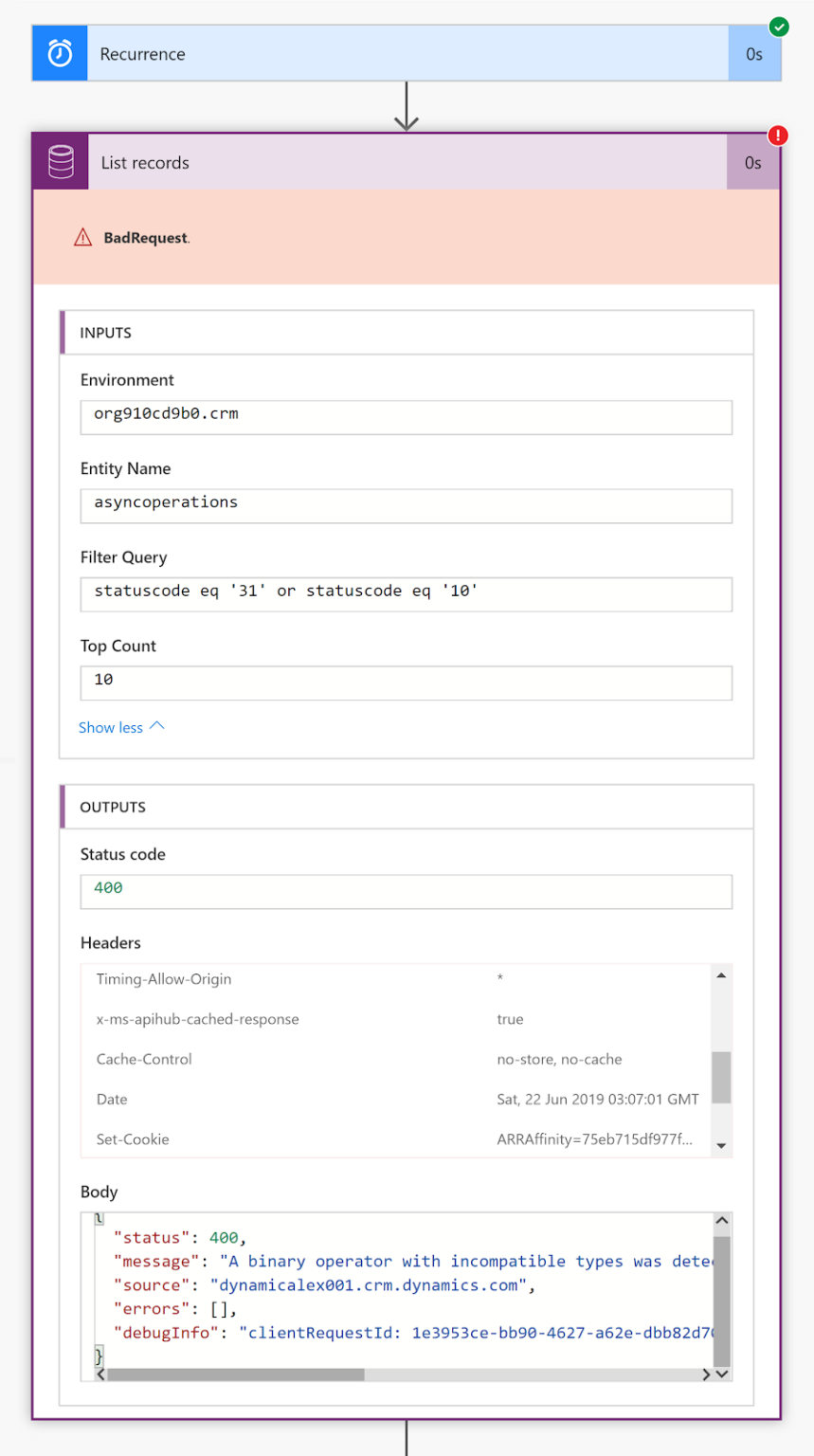
Task: Click the green success checkmark on Recurrence
Action: [778, 27]
